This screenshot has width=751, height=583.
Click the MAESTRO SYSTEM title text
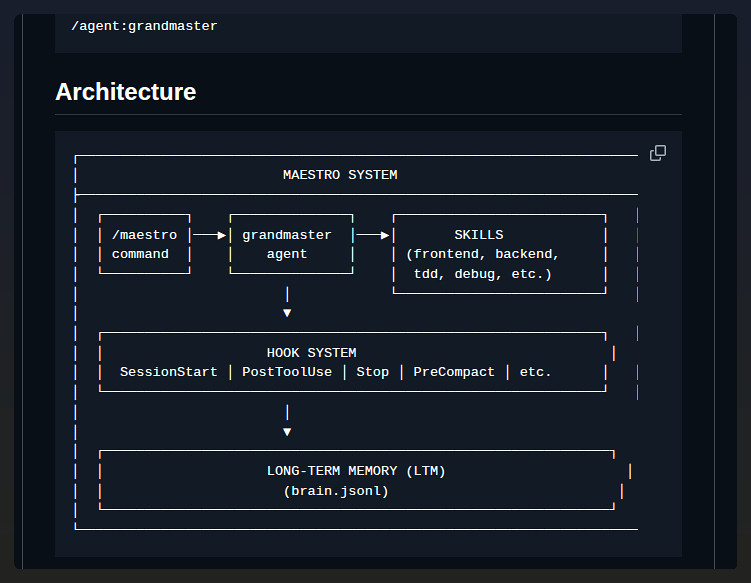pyautogui.click(x=340, y=175)
